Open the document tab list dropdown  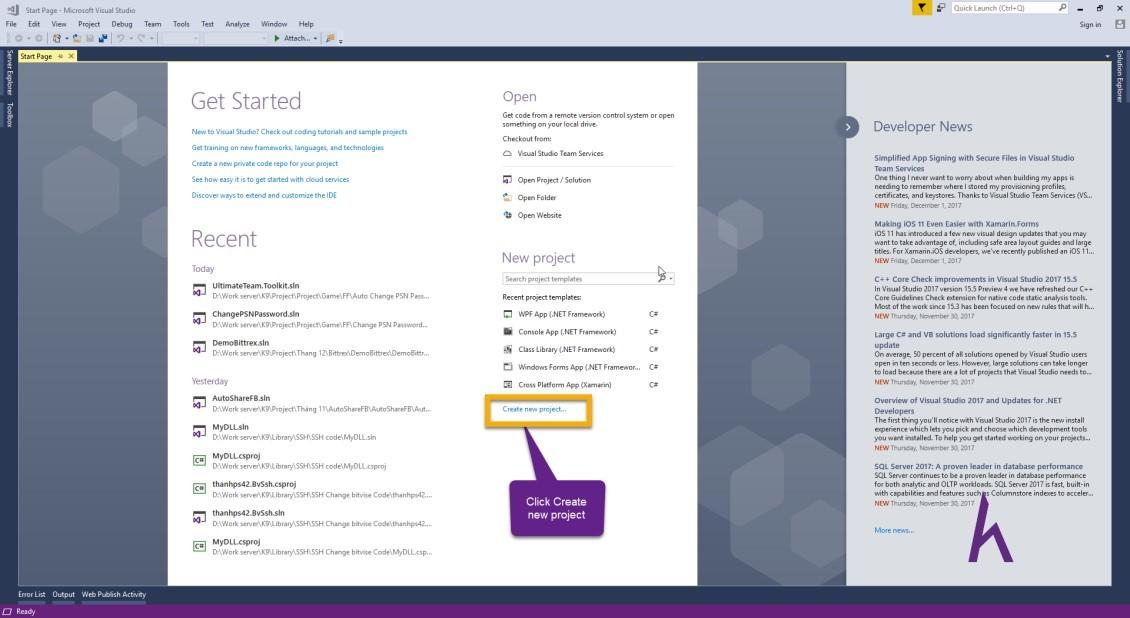click(1107, 56)
